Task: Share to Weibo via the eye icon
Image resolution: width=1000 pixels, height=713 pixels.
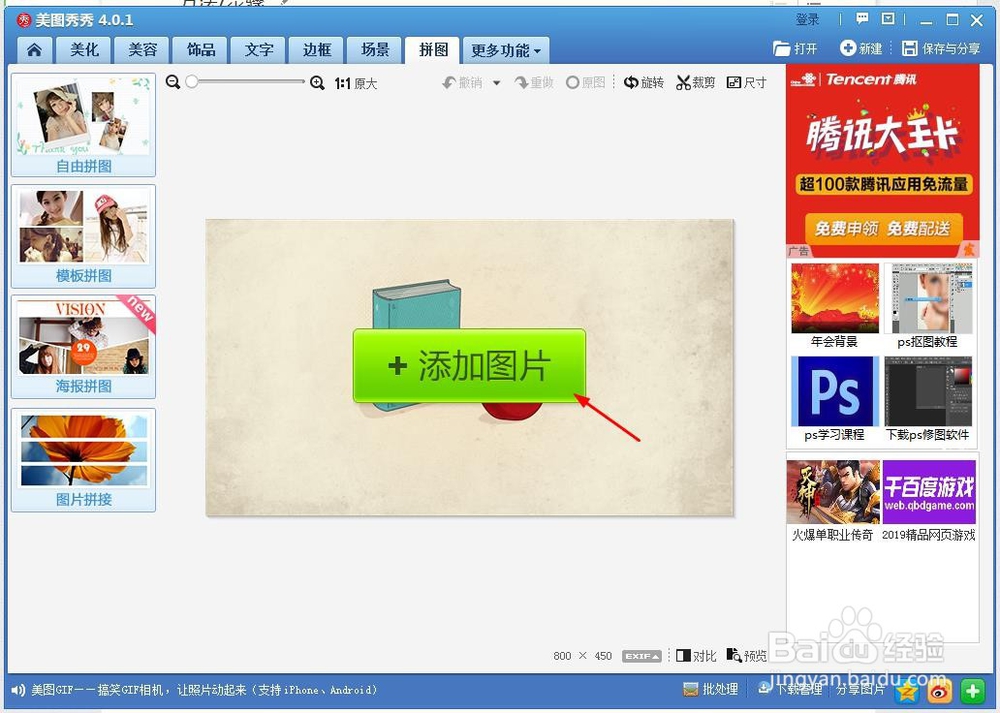Action: pos(938,691)
